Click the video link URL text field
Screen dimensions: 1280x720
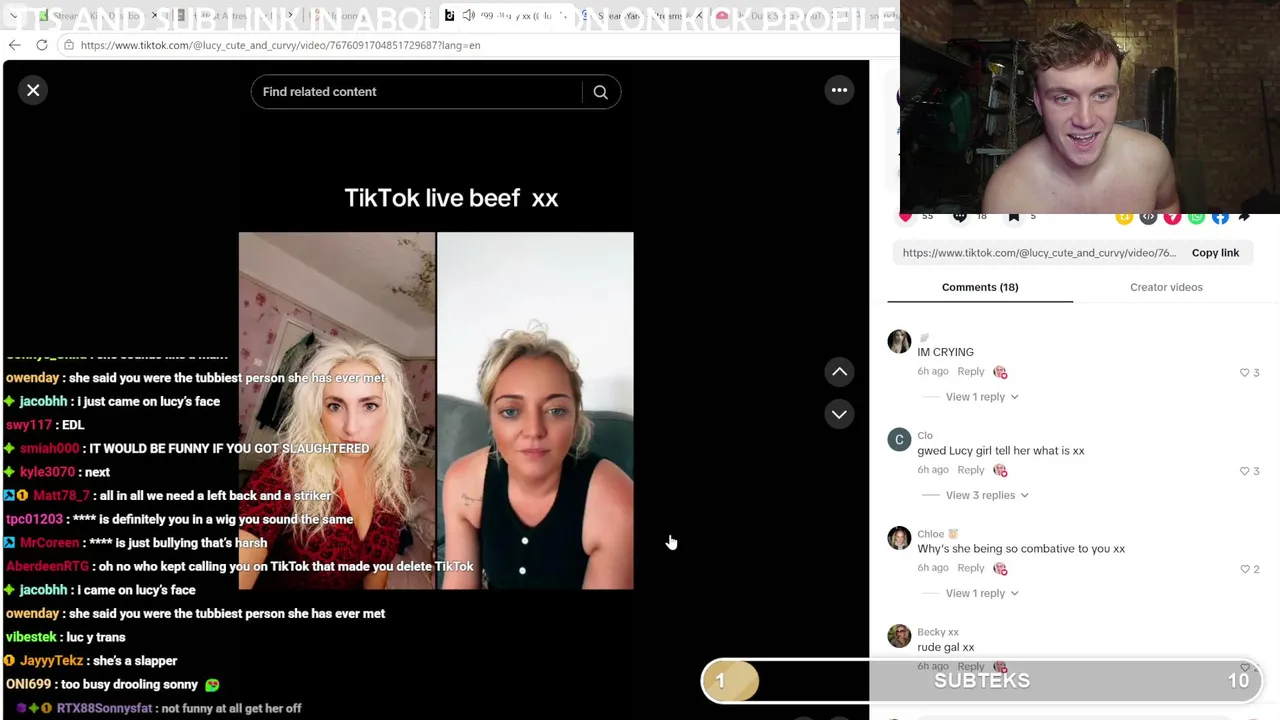coord(1040,253)
